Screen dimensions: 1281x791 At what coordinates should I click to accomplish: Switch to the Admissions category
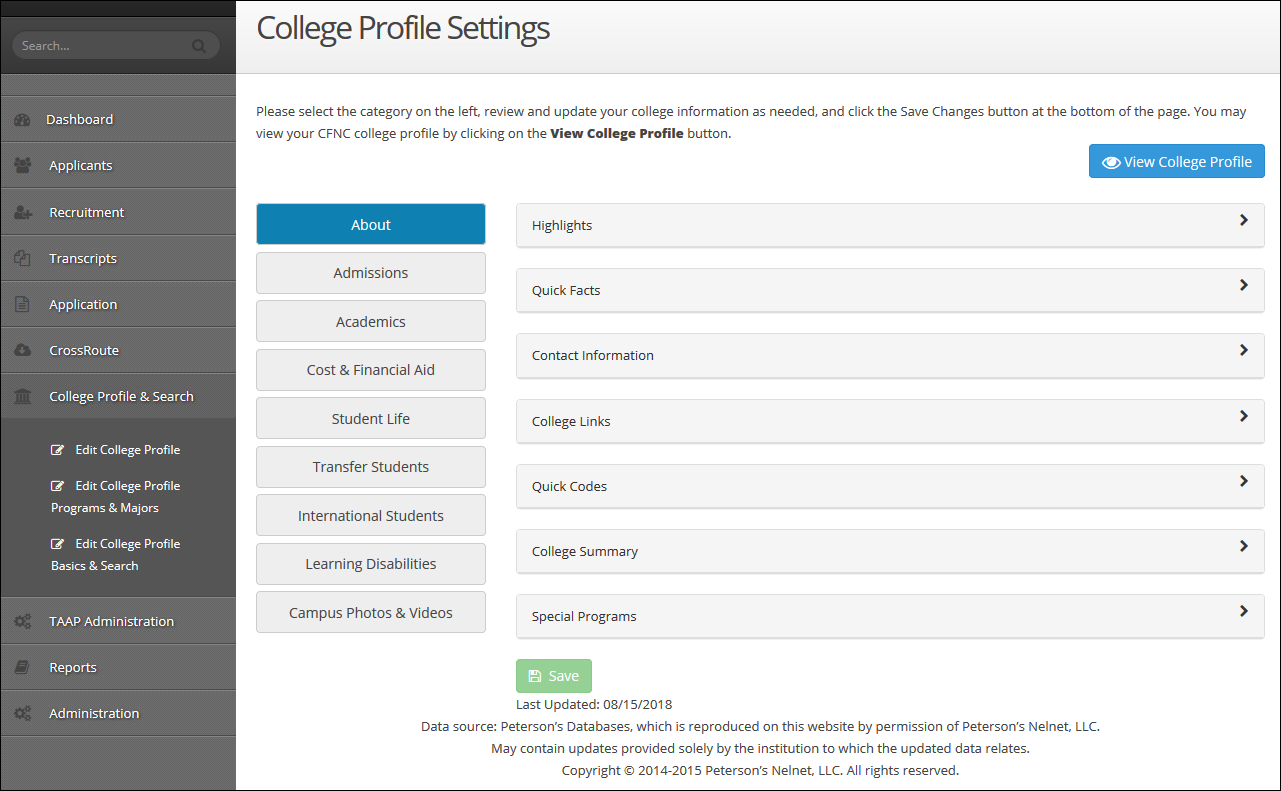tap(370, 272)
